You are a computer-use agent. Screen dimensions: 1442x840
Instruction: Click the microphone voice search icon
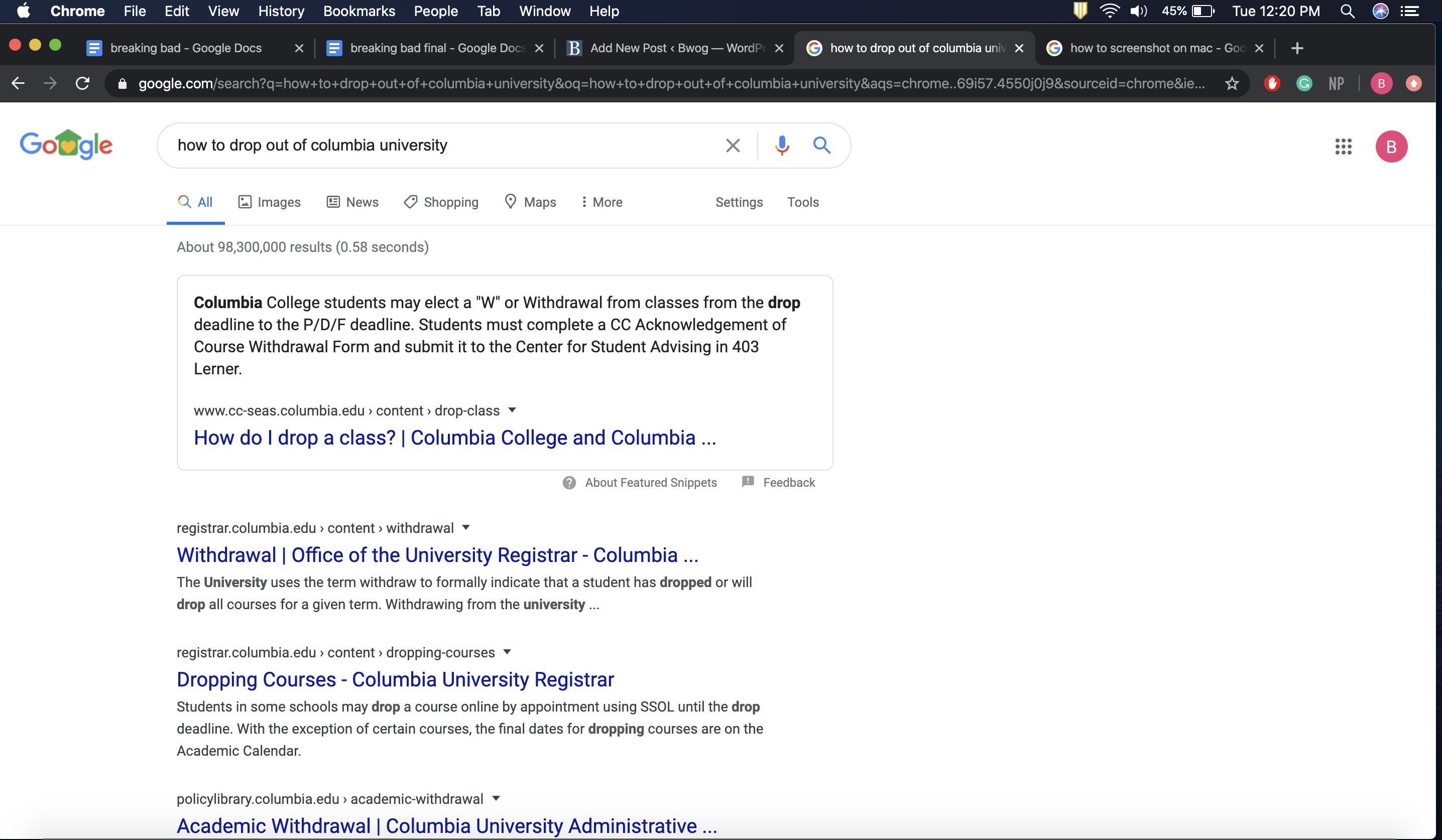tap(782, 145)
